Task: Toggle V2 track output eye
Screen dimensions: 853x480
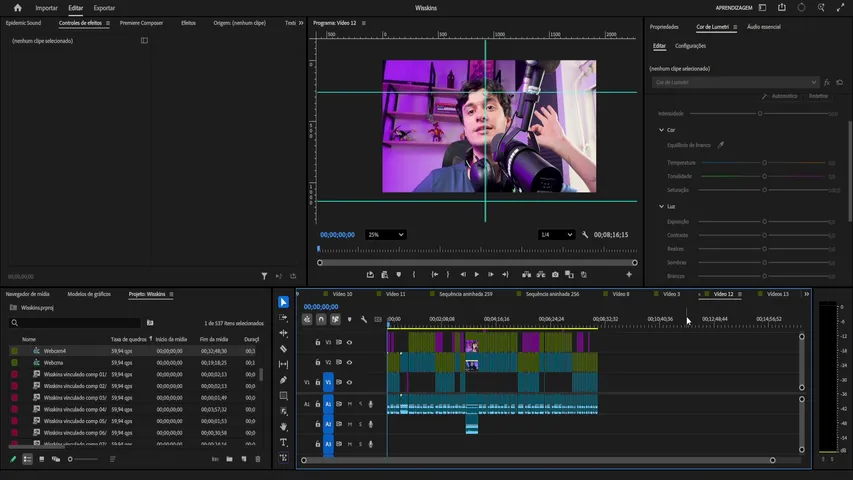Action: [349, 362]
